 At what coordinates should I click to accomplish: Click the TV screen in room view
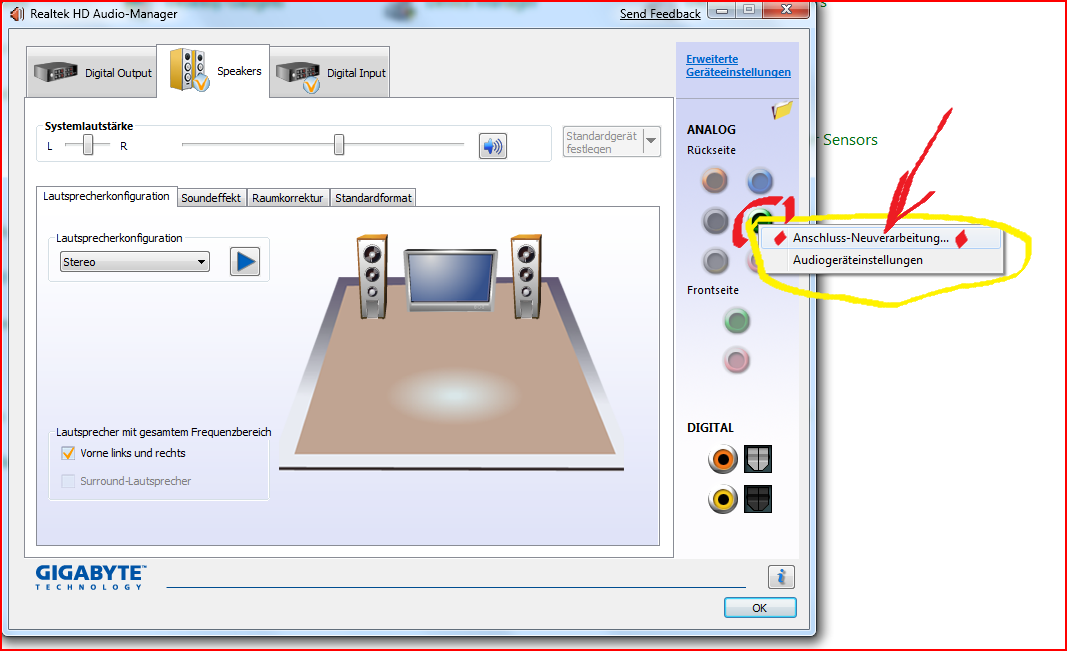[450, 280]
